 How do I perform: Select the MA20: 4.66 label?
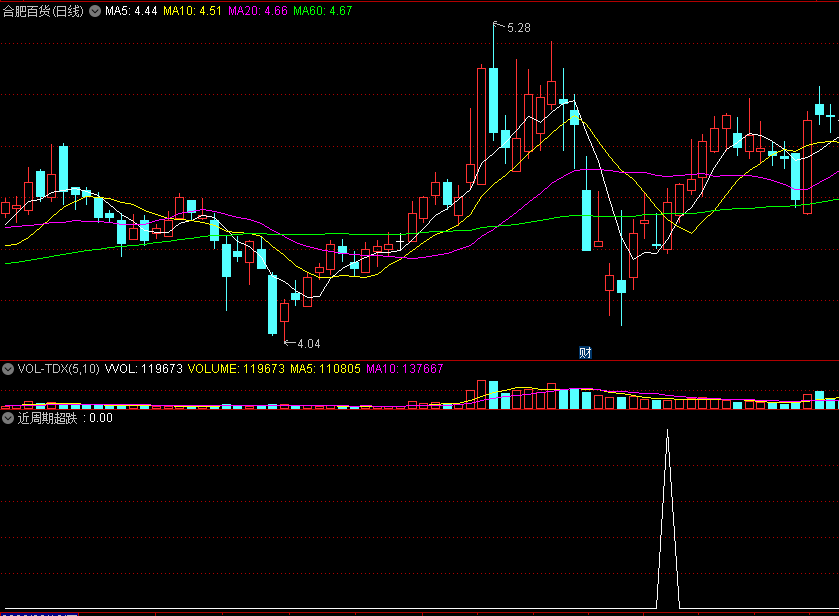(258, 11)
